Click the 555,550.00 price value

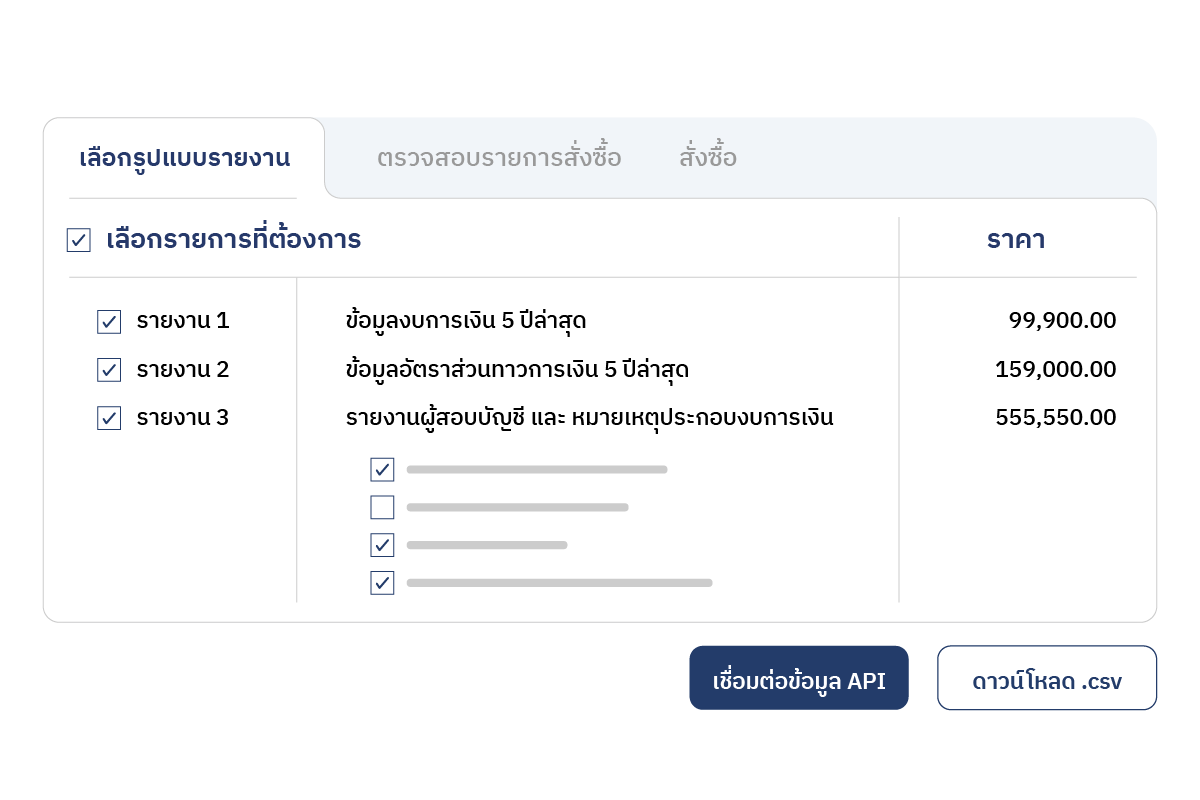[1056, 418]
